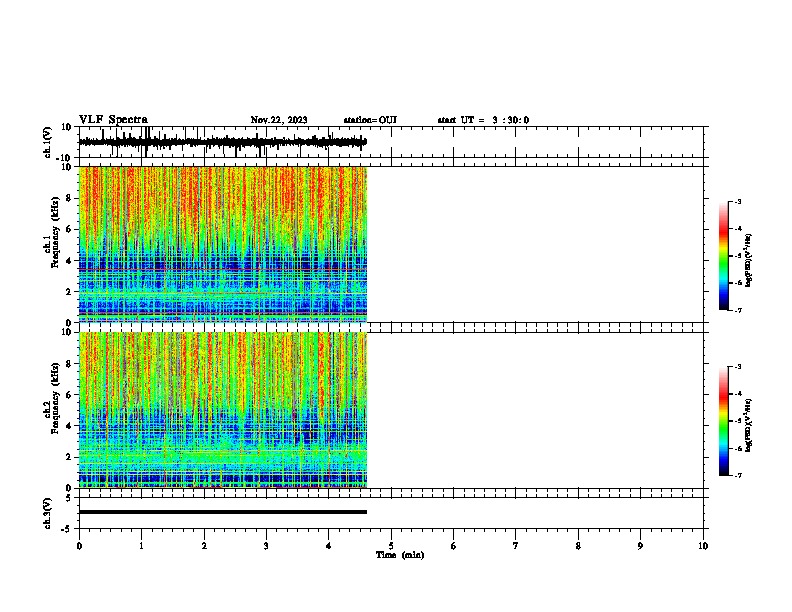
Task: Click the "-10" tick on ch.1(V) axis
Action: [x=65, y=157]
